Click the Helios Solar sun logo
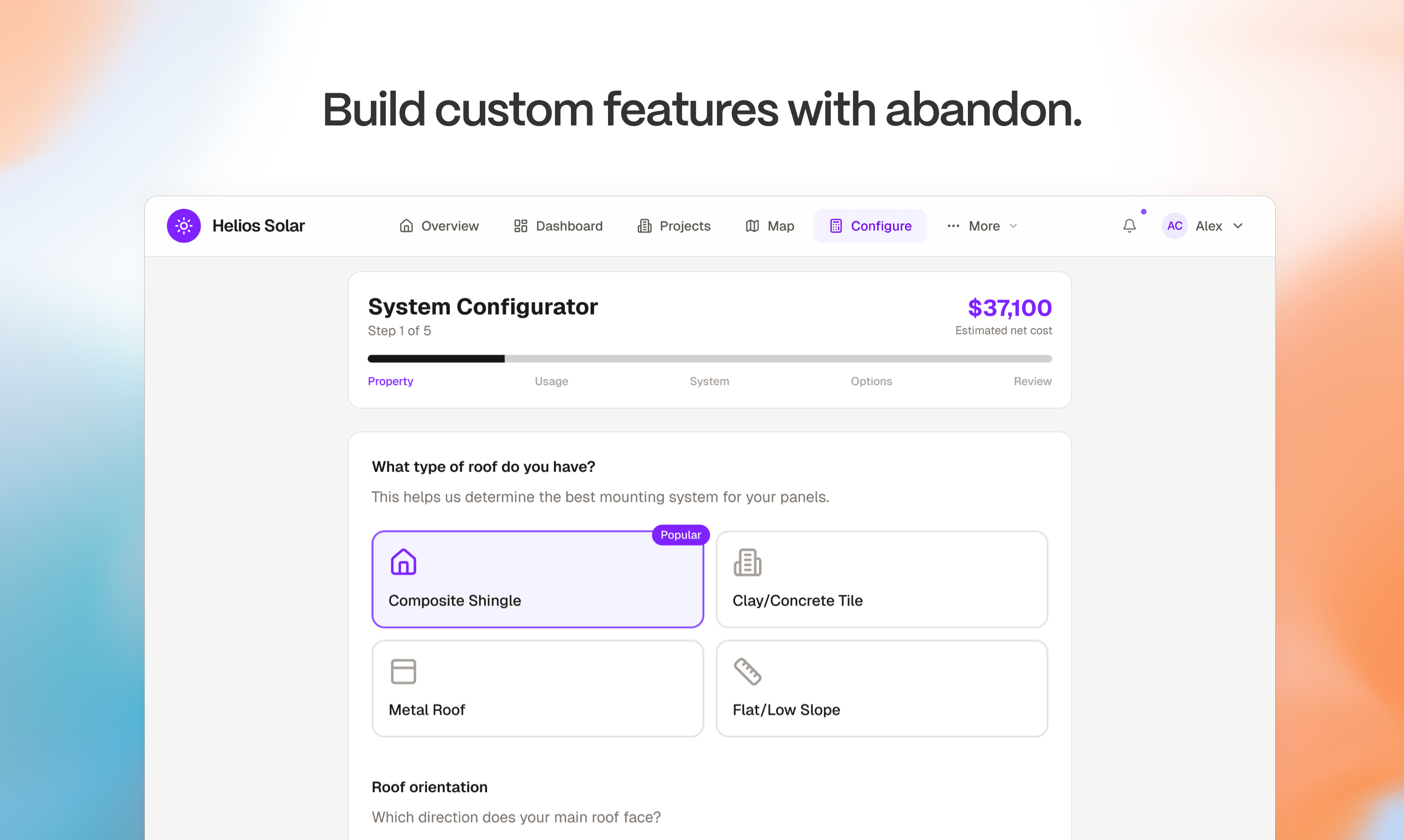This screenshot has width=1404, height=840. click(184, 225)
